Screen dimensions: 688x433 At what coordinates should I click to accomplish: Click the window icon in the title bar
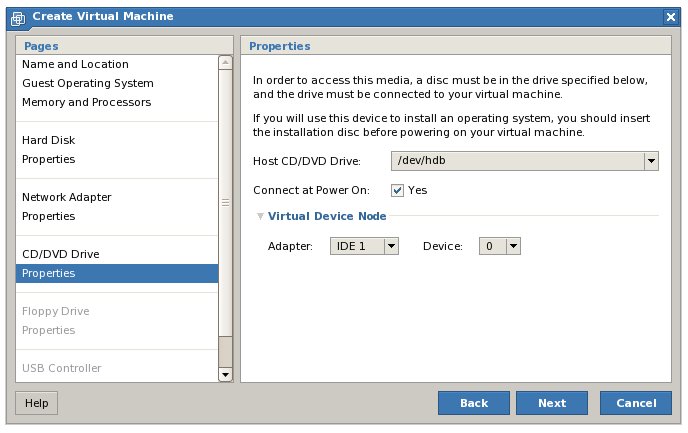pos(9,16)
